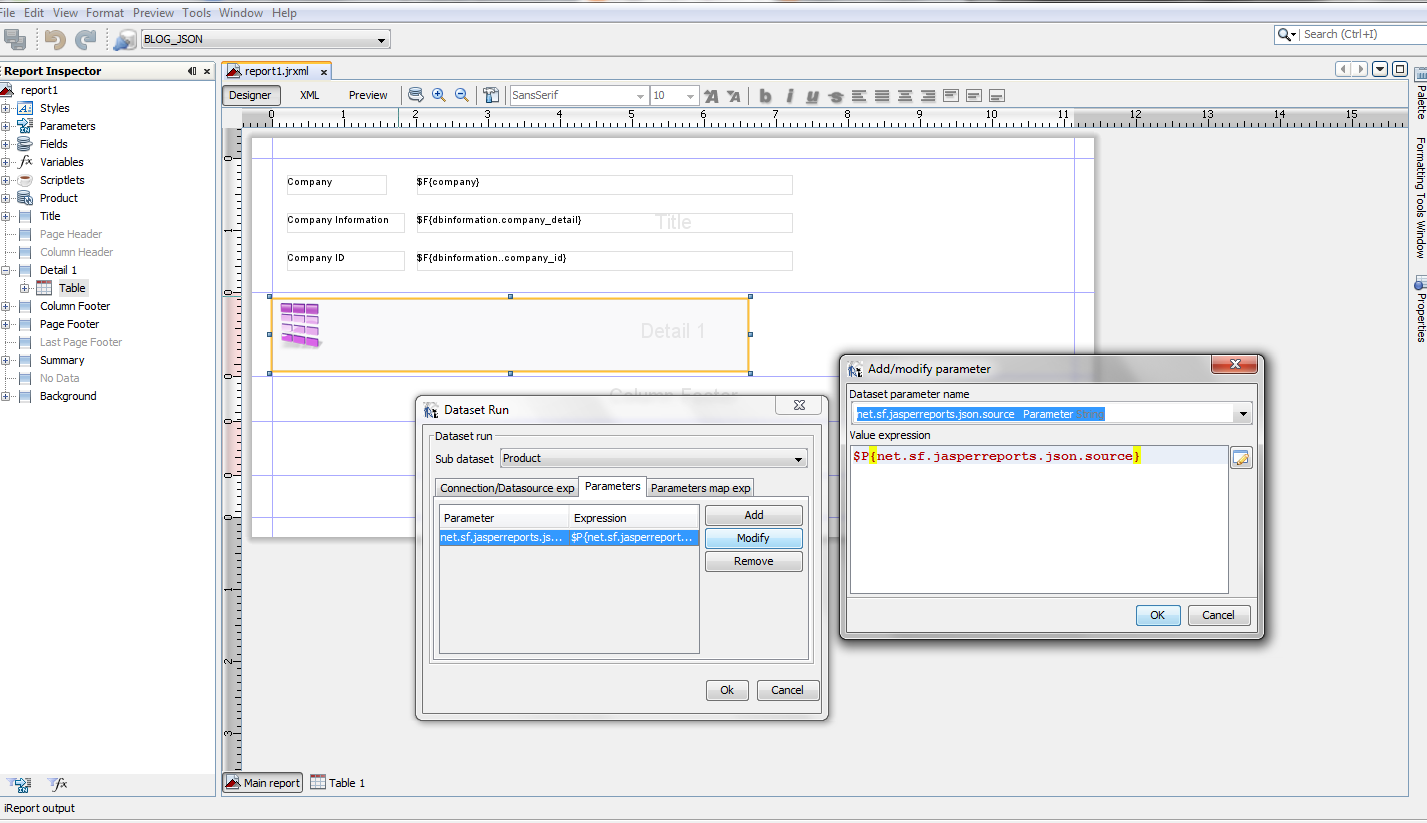Click the expression editor pencil icon
This screenshot has height=823, width=1427.
1241,458
